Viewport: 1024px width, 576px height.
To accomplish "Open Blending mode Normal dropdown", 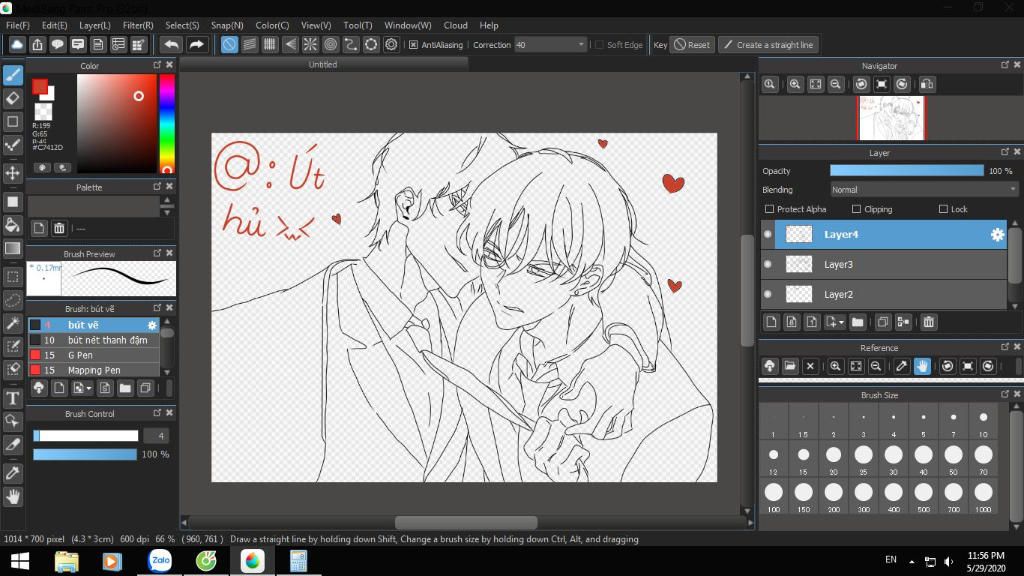I will click(923, 189).
